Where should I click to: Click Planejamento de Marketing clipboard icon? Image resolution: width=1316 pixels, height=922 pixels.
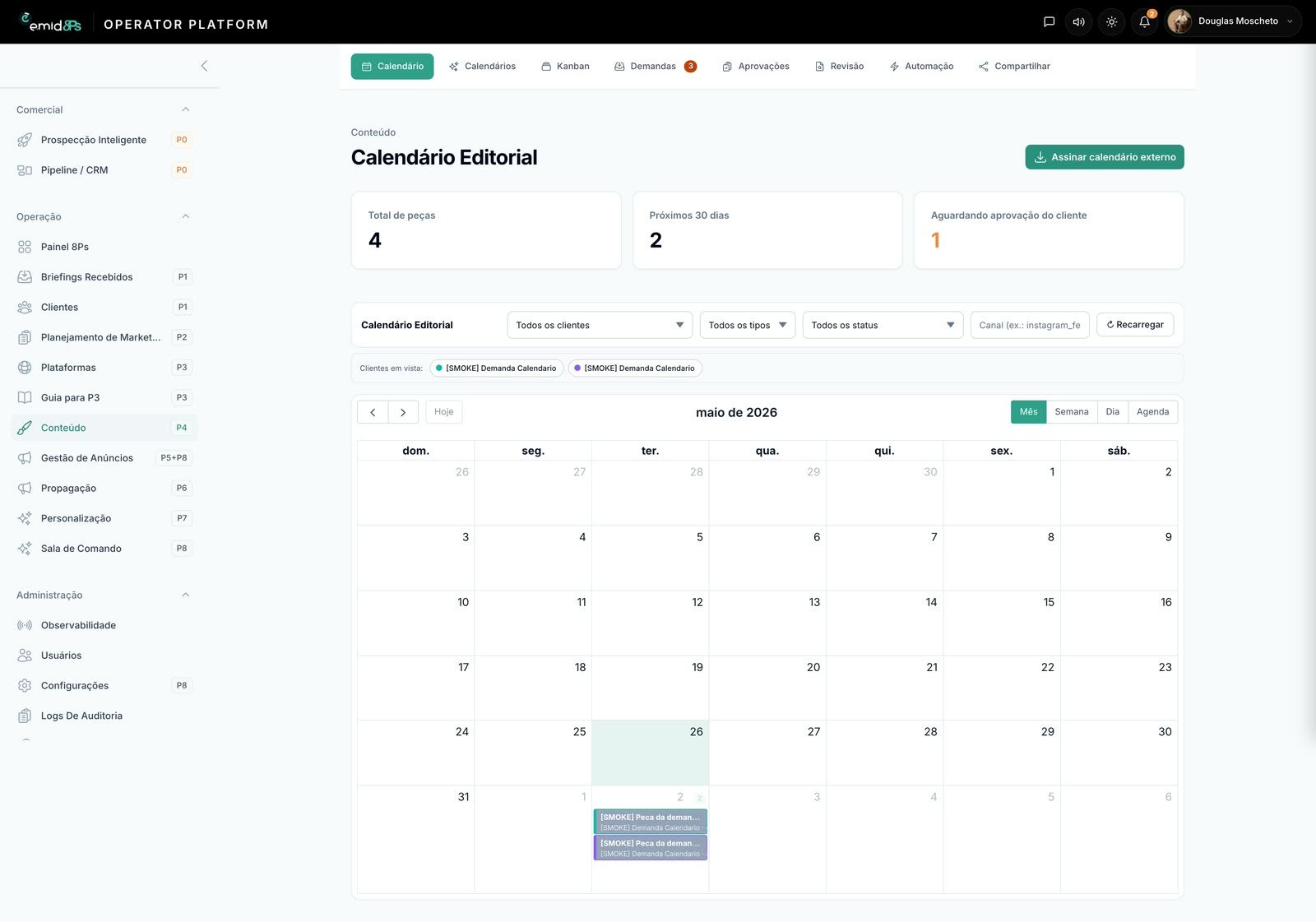(25, 337)
